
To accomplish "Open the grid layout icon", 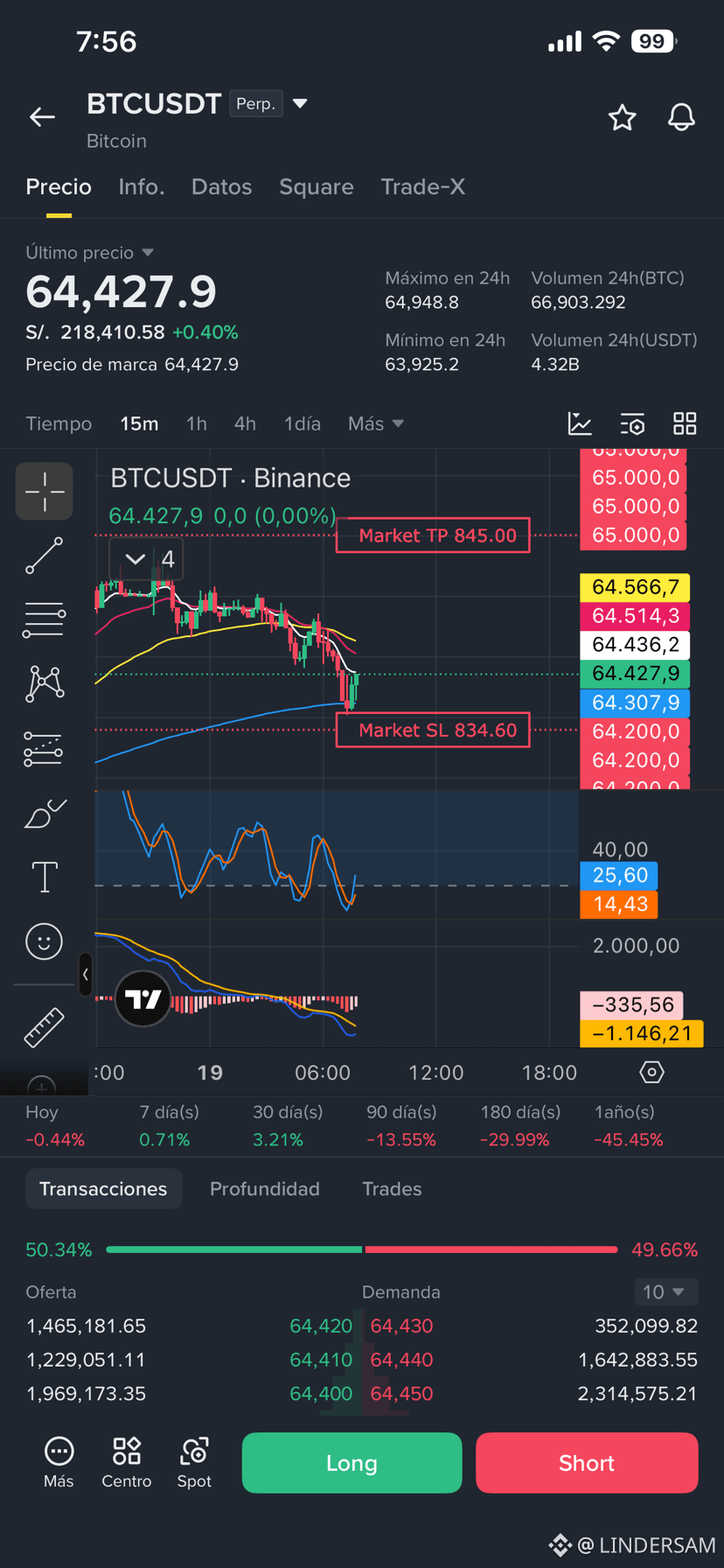I will point(685,423).
